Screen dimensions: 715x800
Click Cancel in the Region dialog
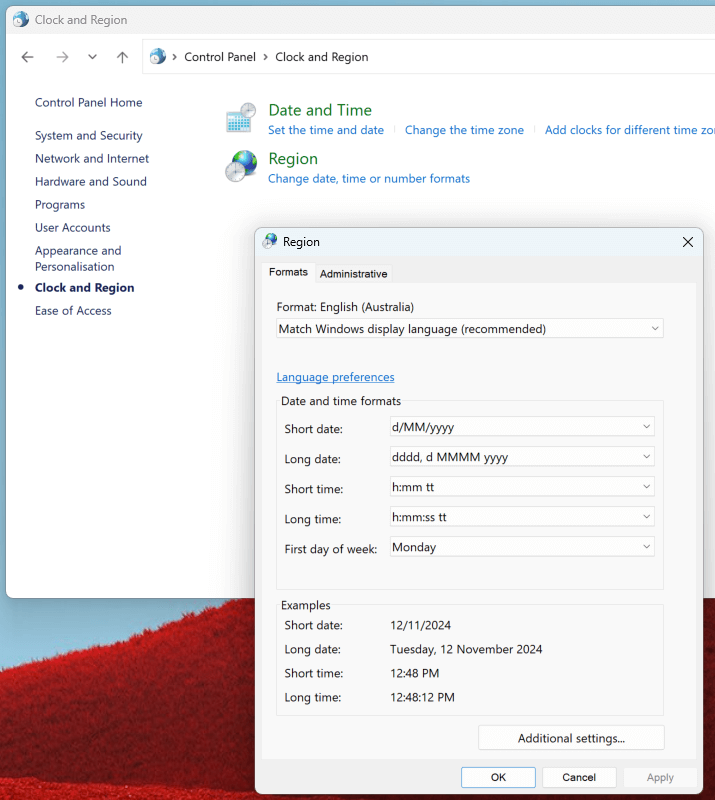pyautogui.click(x=579, y=777)
